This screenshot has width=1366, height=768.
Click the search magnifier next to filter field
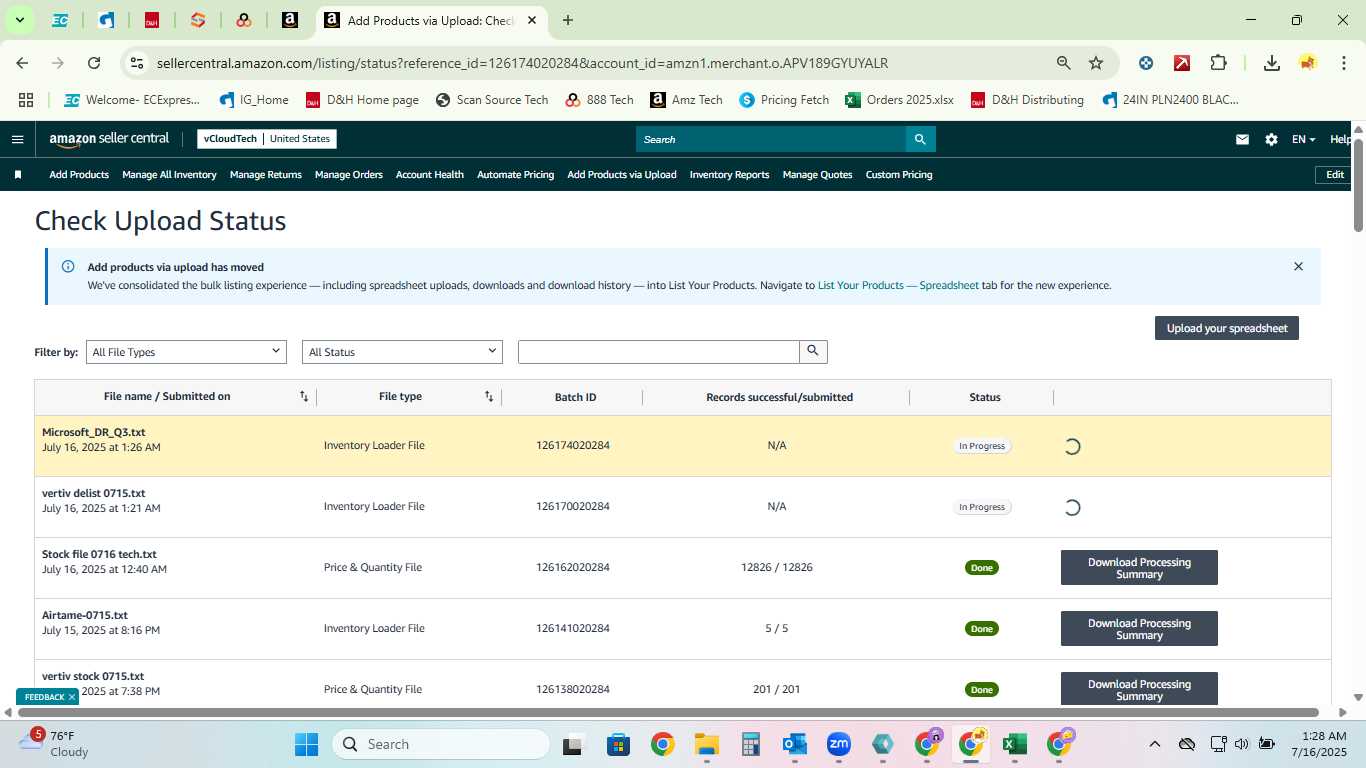[x=813, y=351]
